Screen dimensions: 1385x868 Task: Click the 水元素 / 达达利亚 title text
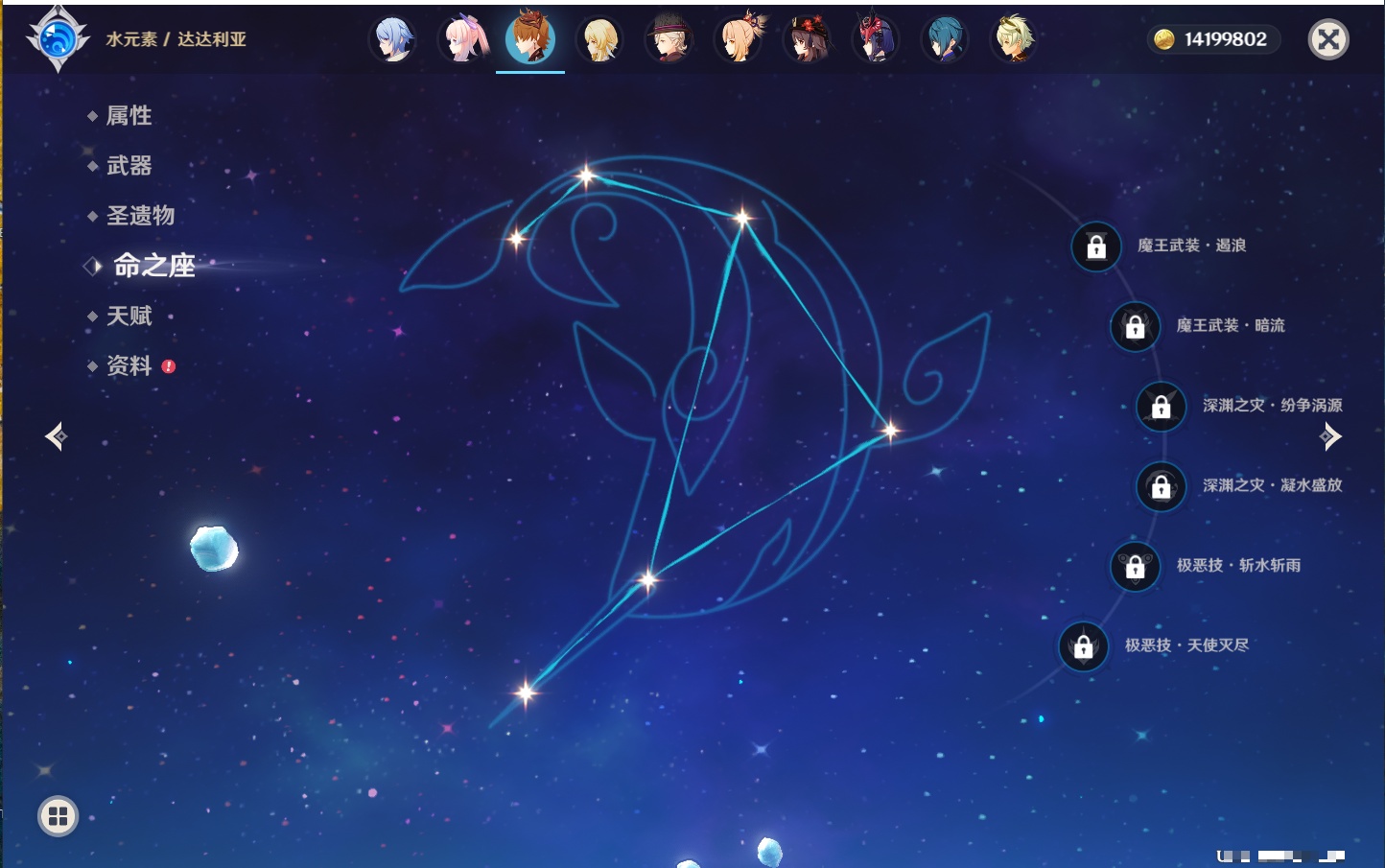click(176, 39)
